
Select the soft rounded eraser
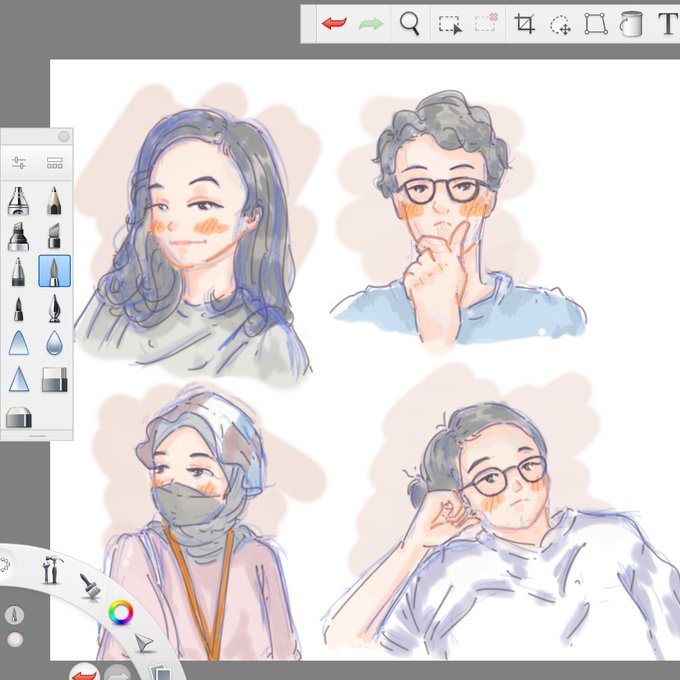19,418
